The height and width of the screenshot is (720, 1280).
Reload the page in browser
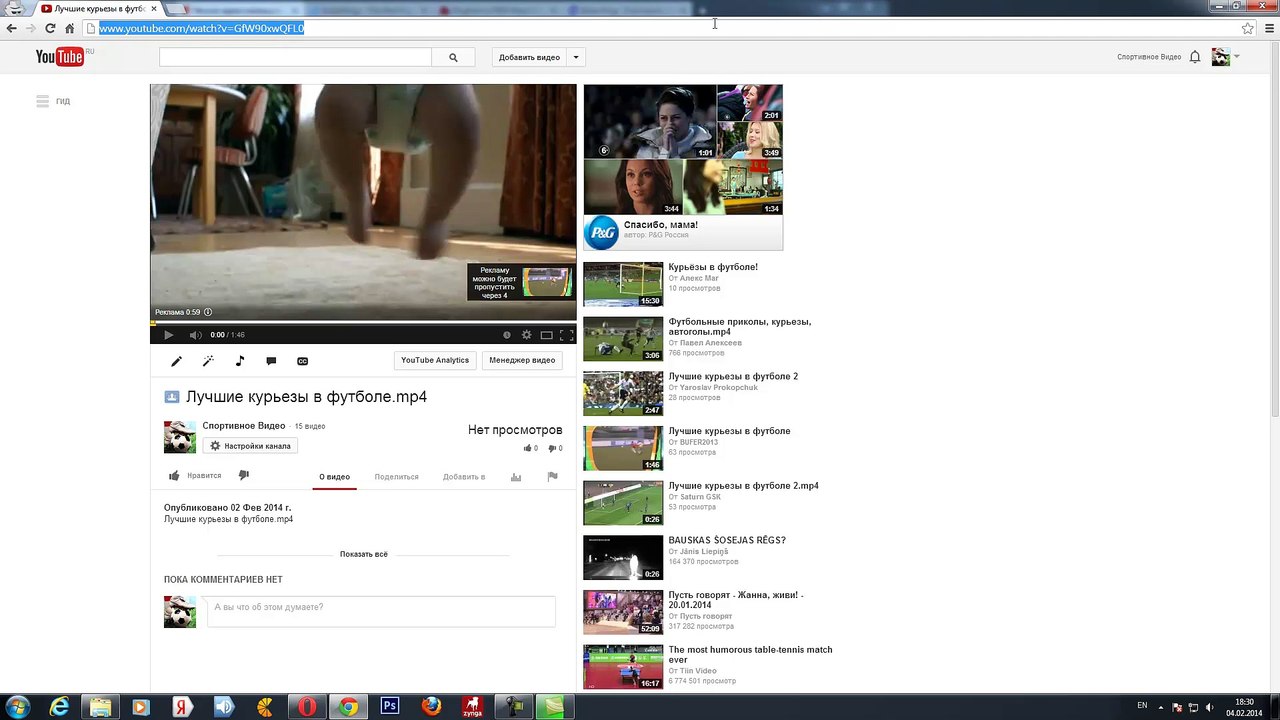[50, 28]
